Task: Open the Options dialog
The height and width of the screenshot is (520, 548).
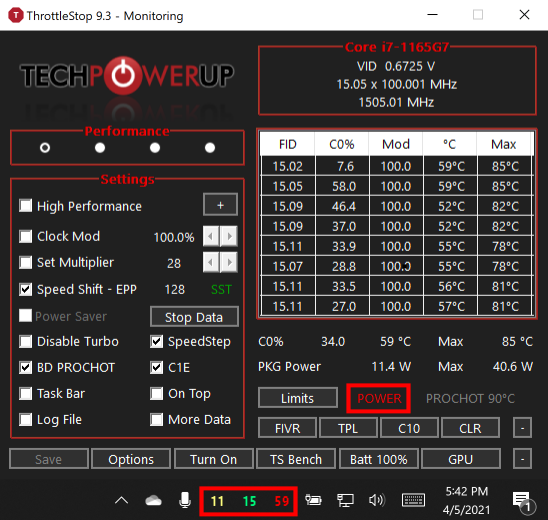Action: (131, 459)
